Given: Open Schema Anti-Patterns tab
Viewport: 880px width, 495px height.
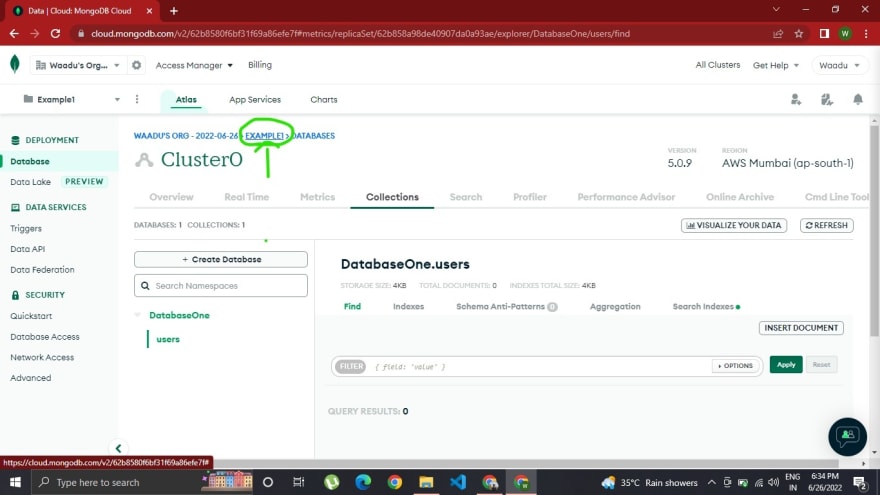Looking at the screenshot, I should pos(506,306).
